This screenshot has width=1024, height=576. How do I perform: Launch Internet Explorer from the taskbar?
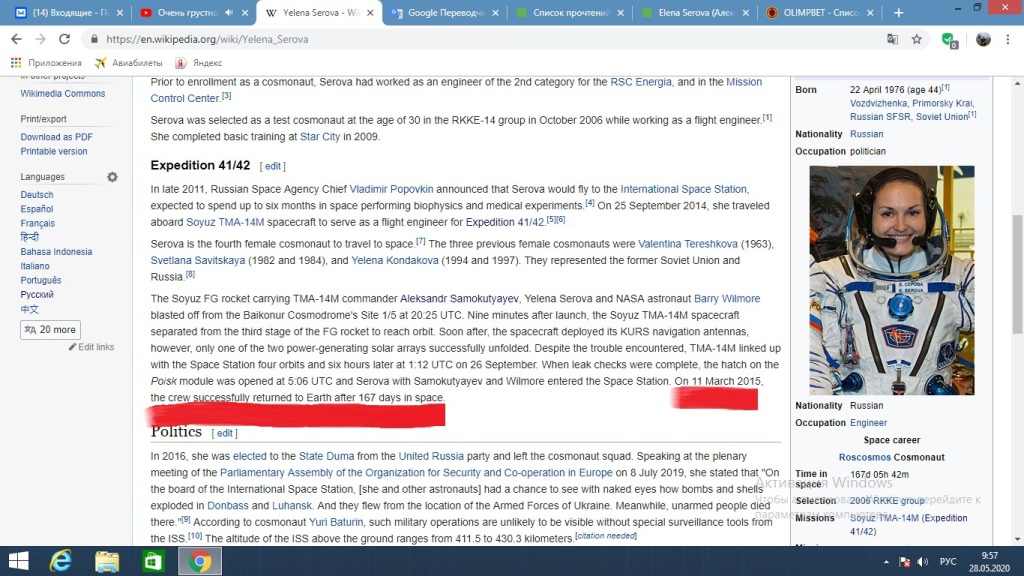click(x=61, y=561)
